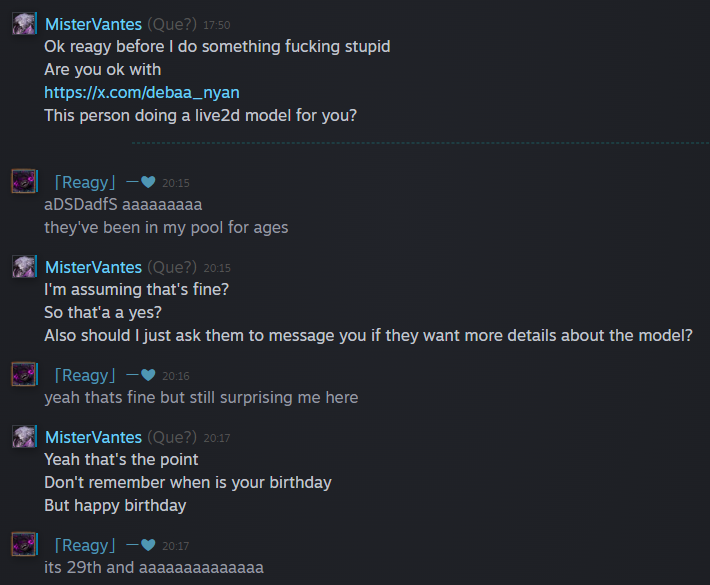
Task: Click Reagy's avatar on the 20:16 message
Action: coord(24,374)
